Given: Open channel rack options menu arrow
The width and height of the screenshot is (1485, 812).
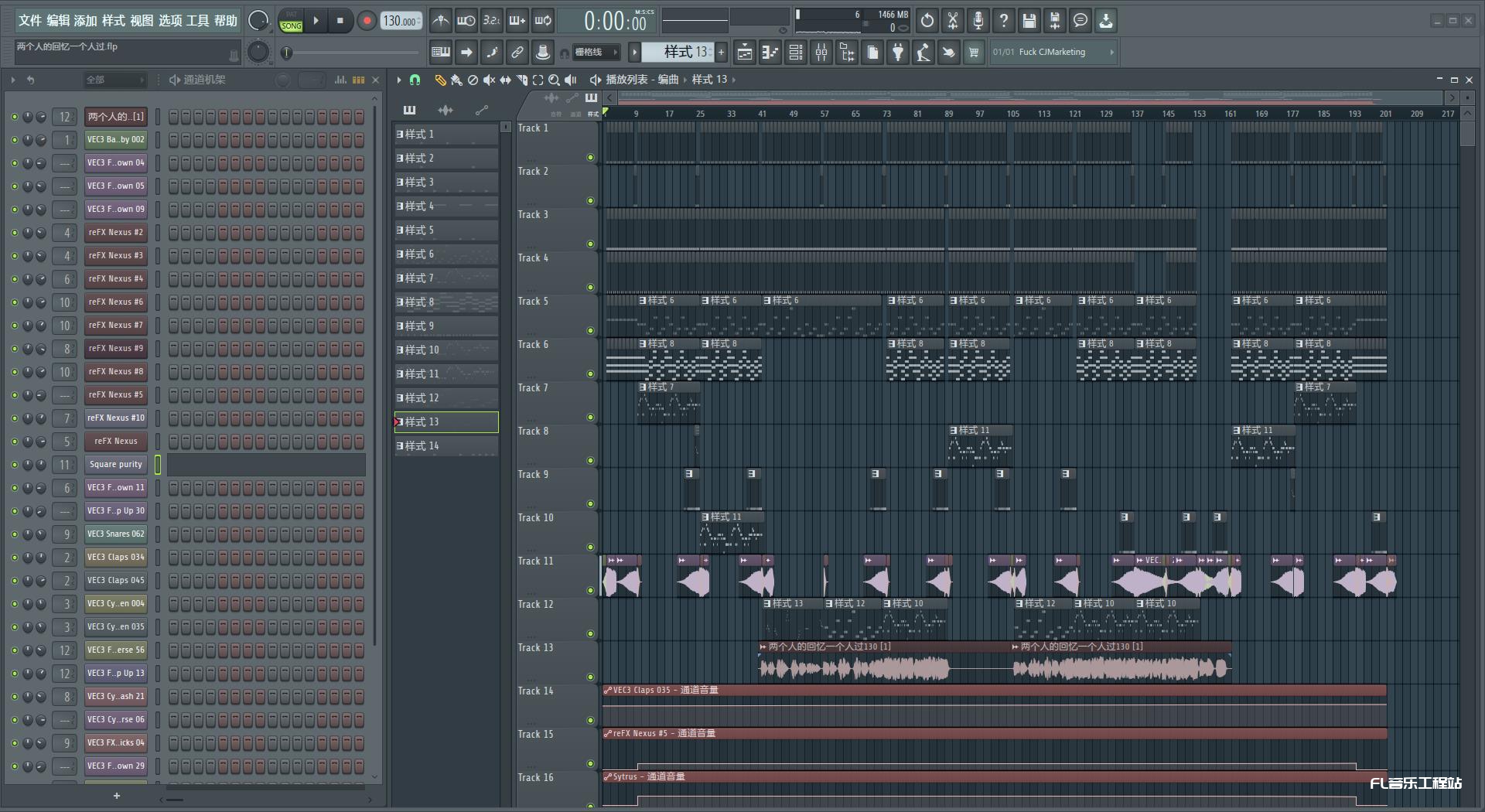Looking at the screenshot, I should [13, 80].
